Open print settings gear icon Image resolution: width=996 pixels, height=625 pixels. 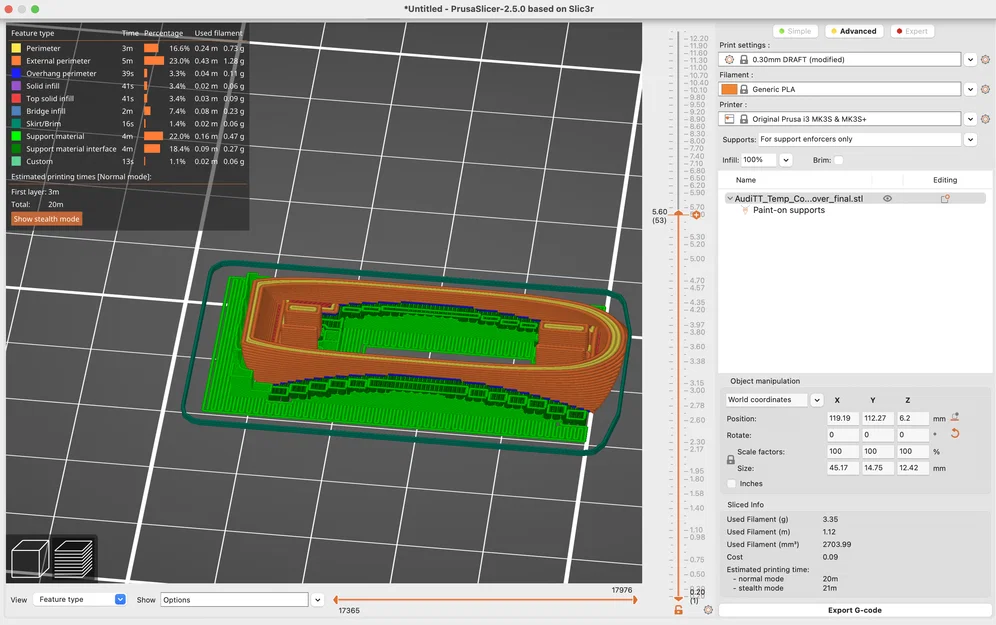coord(985,60)
